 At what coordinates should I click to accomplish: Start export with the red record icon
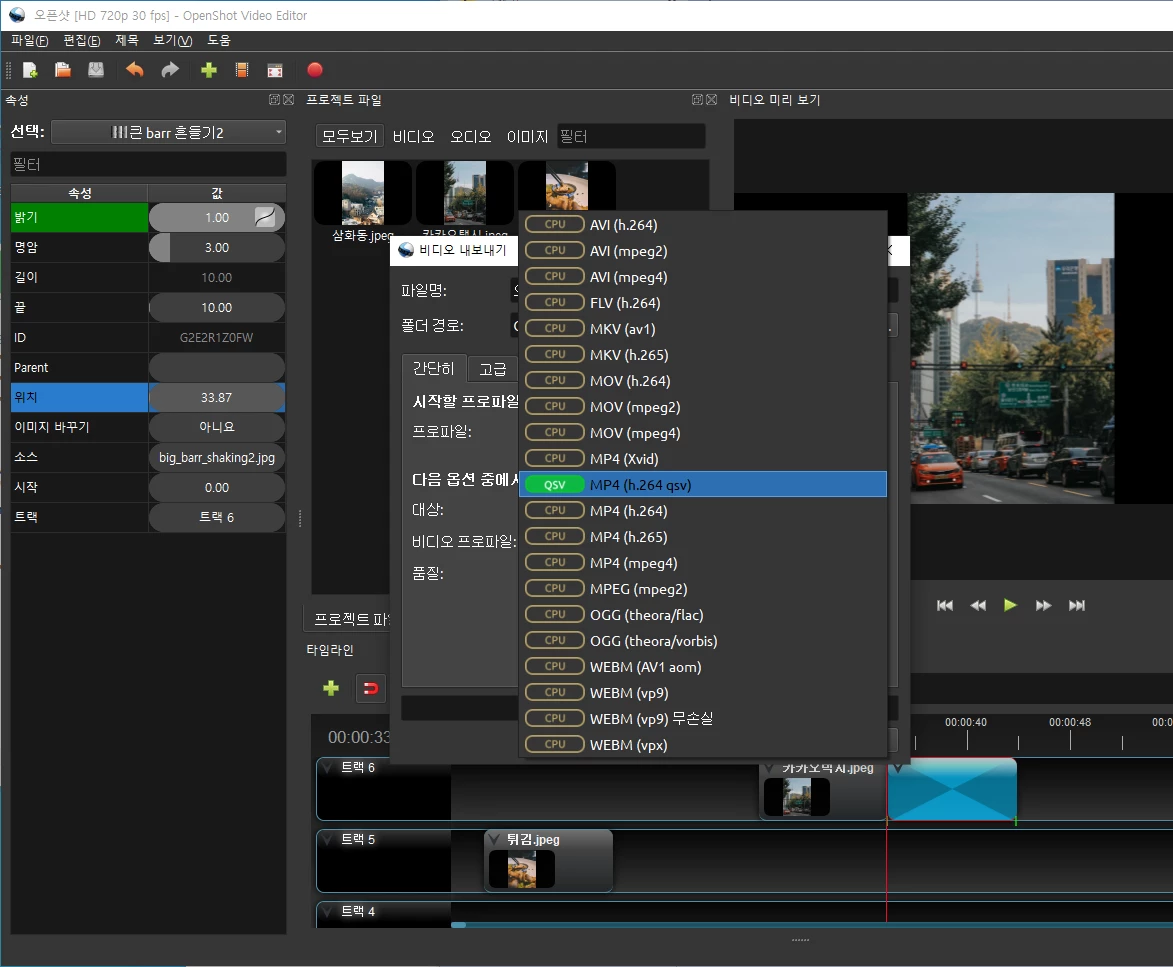click(x=314, y=70)
